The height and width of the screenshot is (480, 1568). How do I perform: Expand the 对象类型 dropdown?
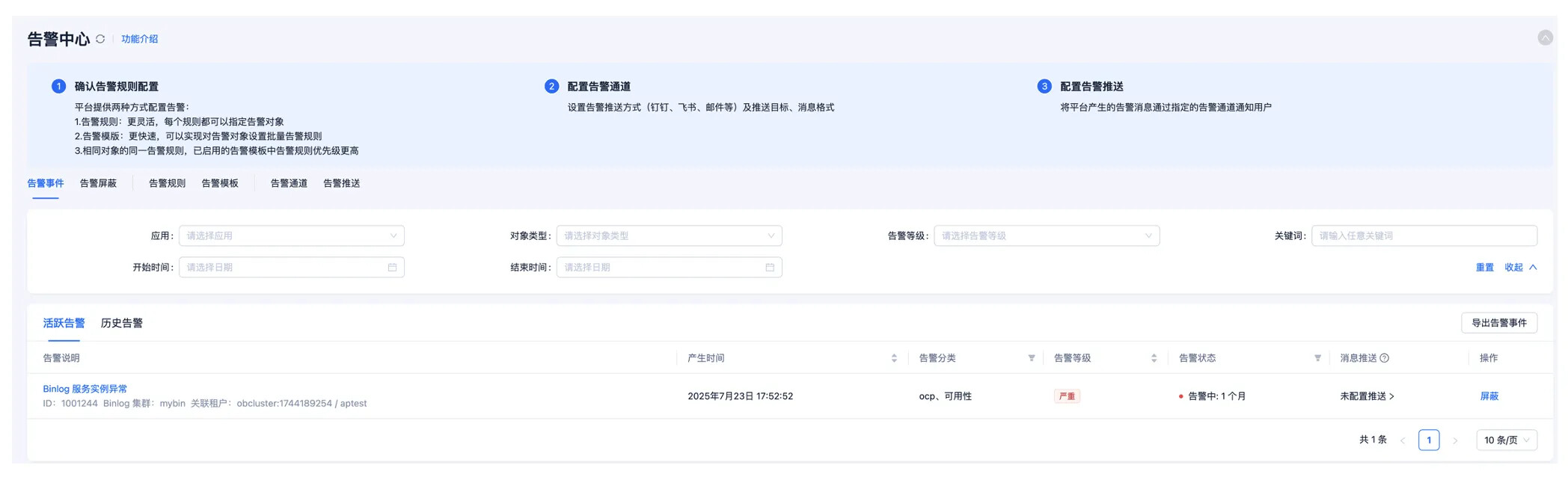click(x=669, y=236)
